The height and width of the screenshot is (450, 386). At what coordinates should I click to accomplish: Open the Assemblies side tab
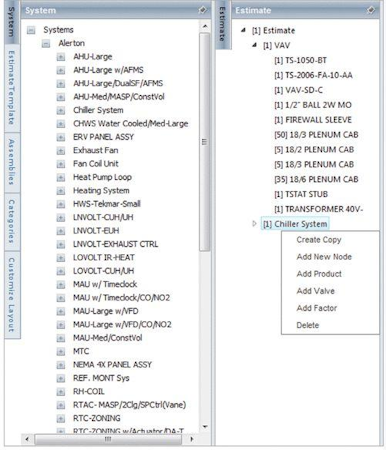pyautogui.click(x=12, y=162)
